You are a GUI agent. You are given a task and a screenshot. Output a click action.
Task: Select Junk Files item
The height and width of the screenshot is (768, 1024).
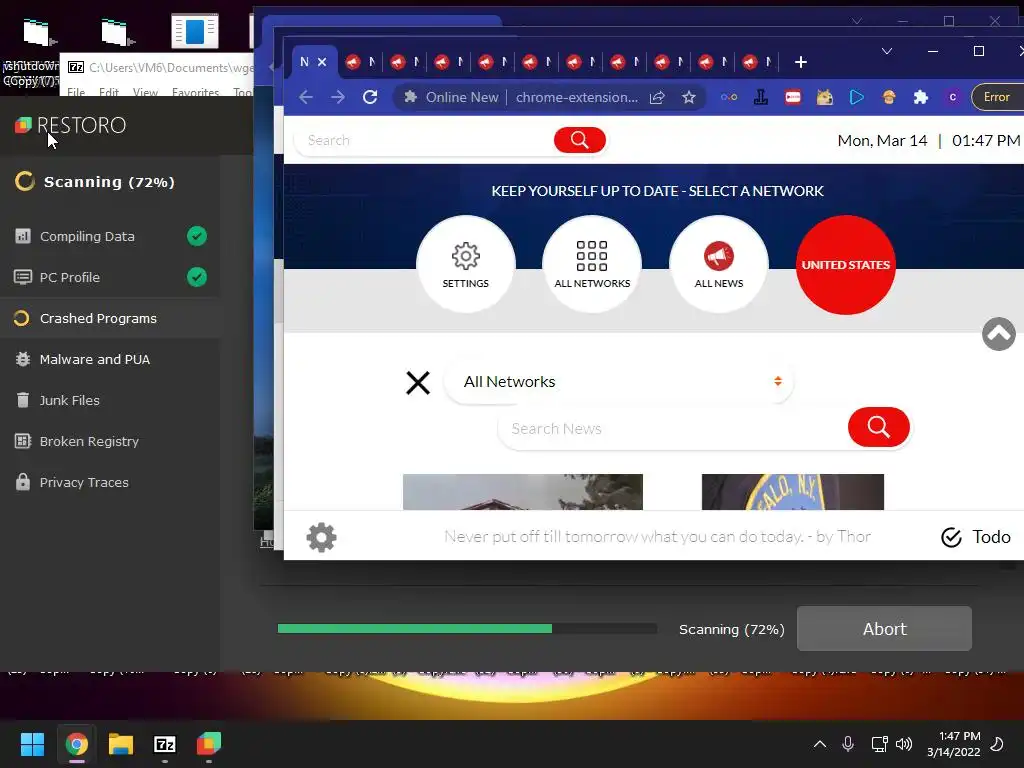coord(110,400)
